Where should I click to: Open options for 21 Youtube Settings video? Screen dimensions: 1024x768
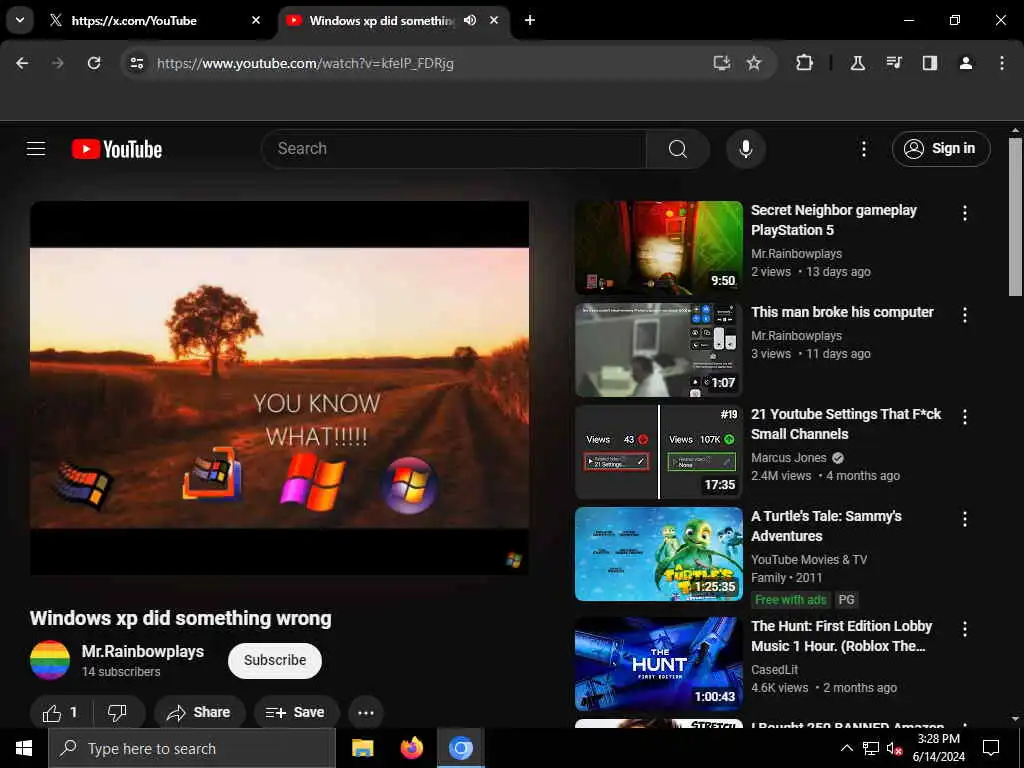(965, 417)
